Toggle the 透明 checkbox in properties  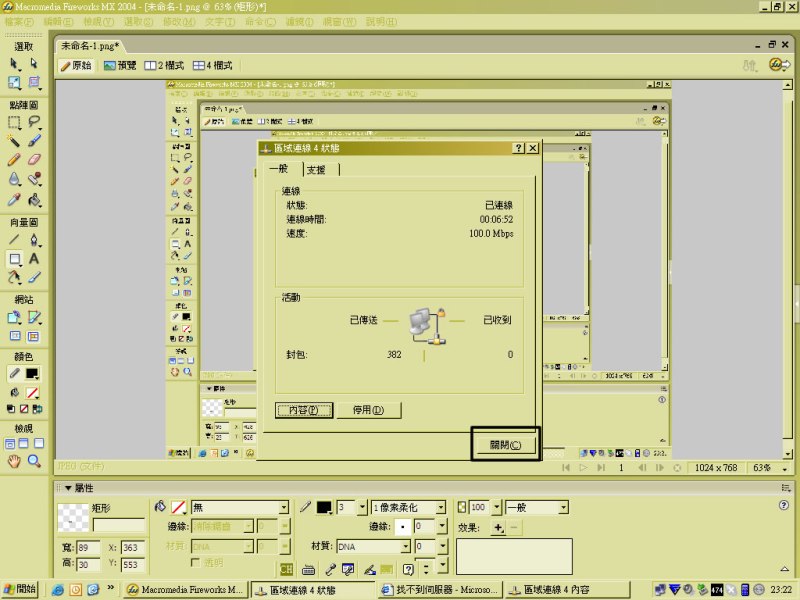[x=195, y=562]
